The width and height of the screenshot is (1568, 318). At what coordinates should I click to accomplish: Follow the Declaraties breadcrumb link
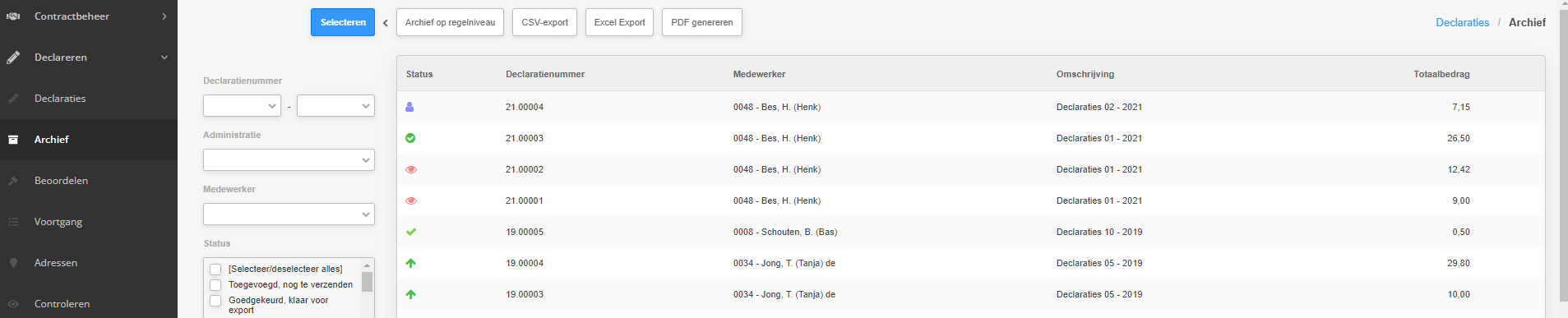point(1462,22)
